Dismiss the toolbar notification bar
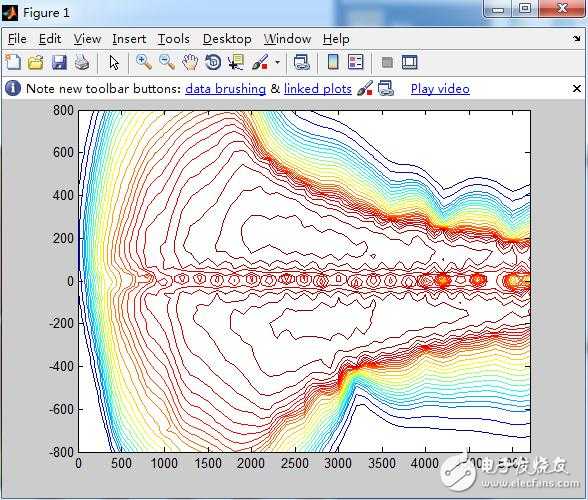The width and height of the screenshot is (588, 500). tap(577, 89)
